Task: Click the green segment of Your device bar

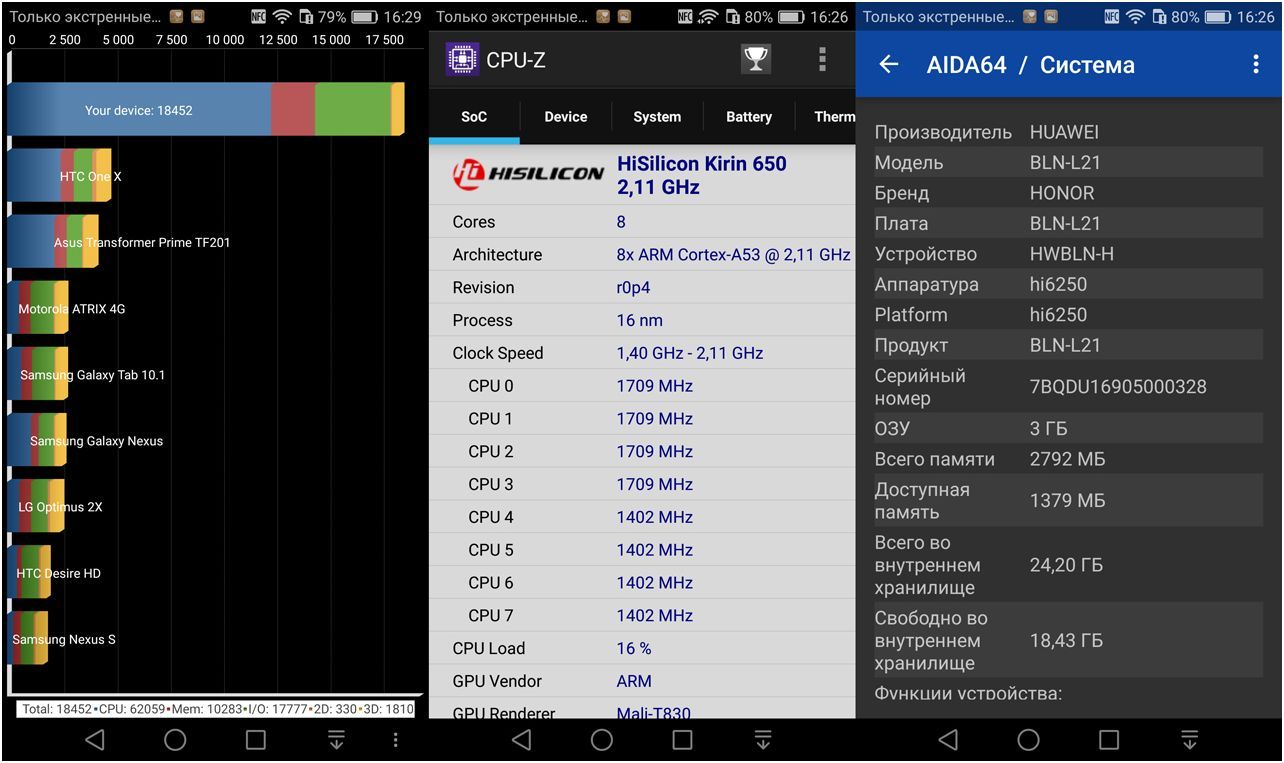Action: 352,110
